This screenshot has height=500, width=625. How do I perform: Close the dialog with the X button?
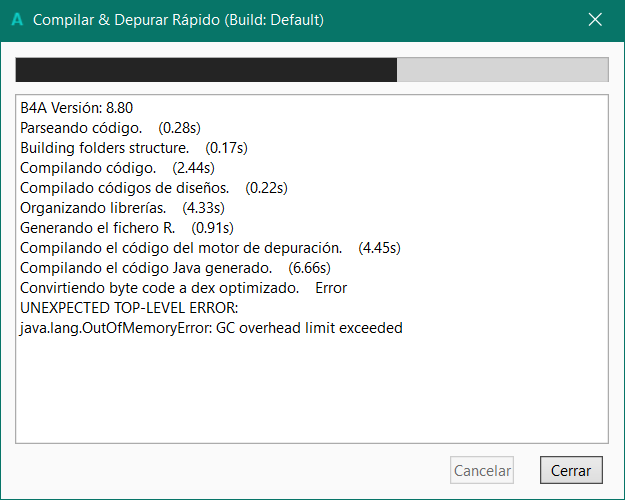[595, 20]
